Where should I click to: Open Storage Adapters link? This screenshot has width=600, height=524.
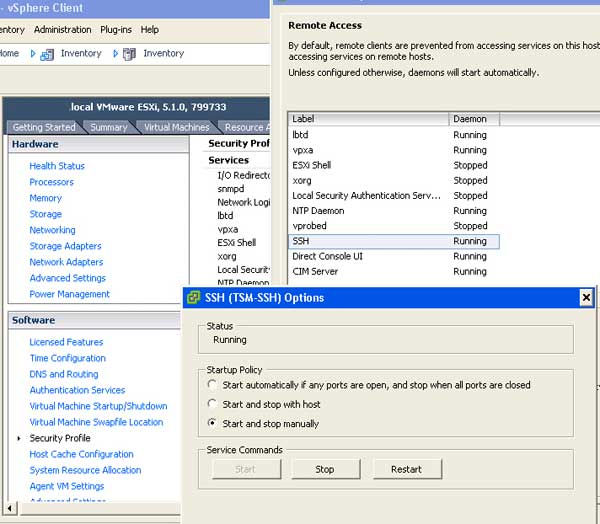65,246
